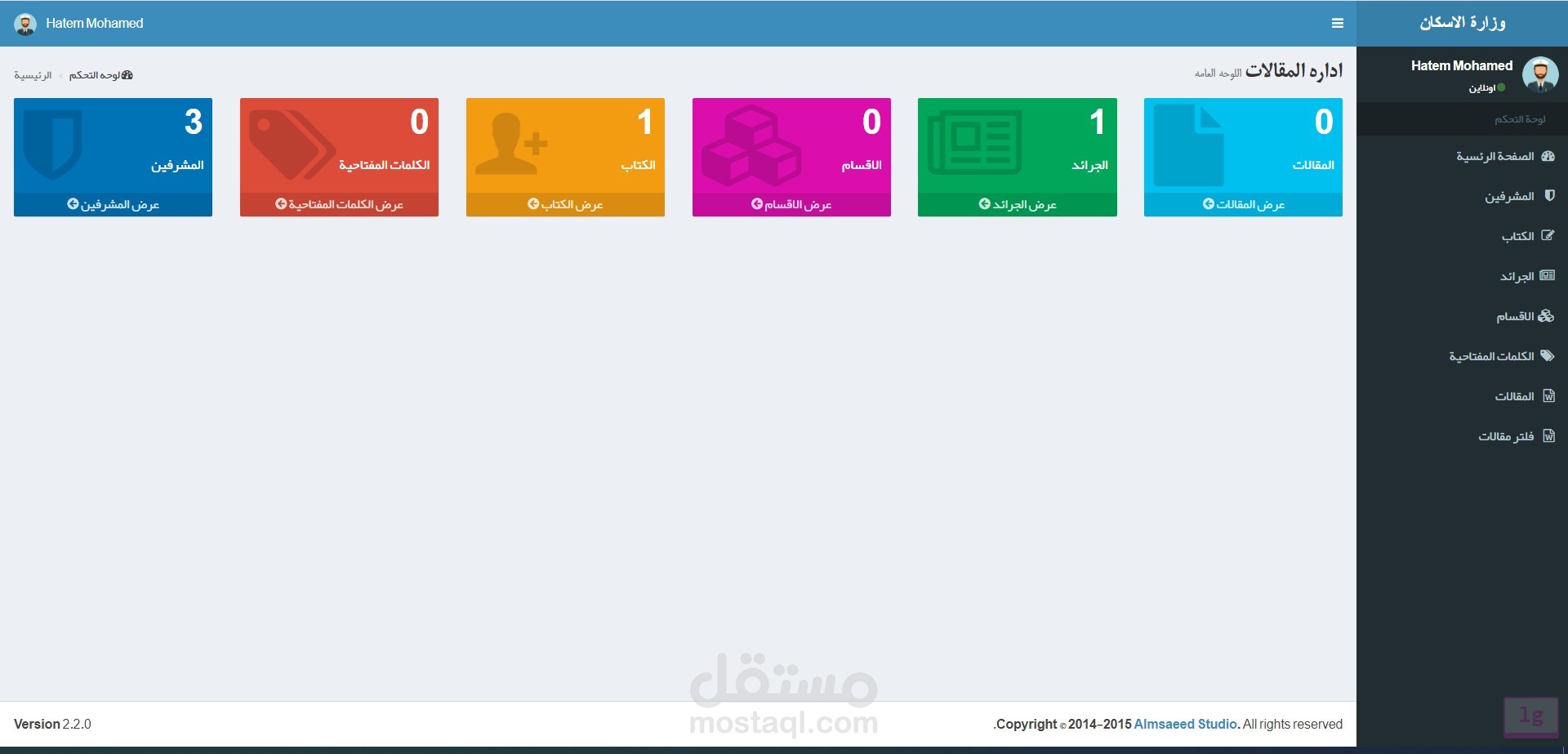Click the green online status dot

tap(1502, 87)
